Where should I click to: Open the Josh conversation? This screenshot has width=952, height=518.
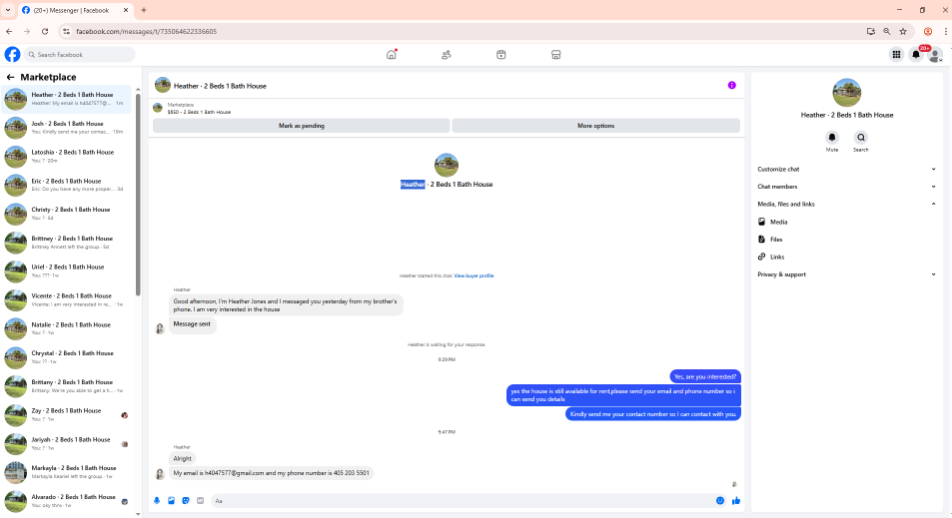66,128
